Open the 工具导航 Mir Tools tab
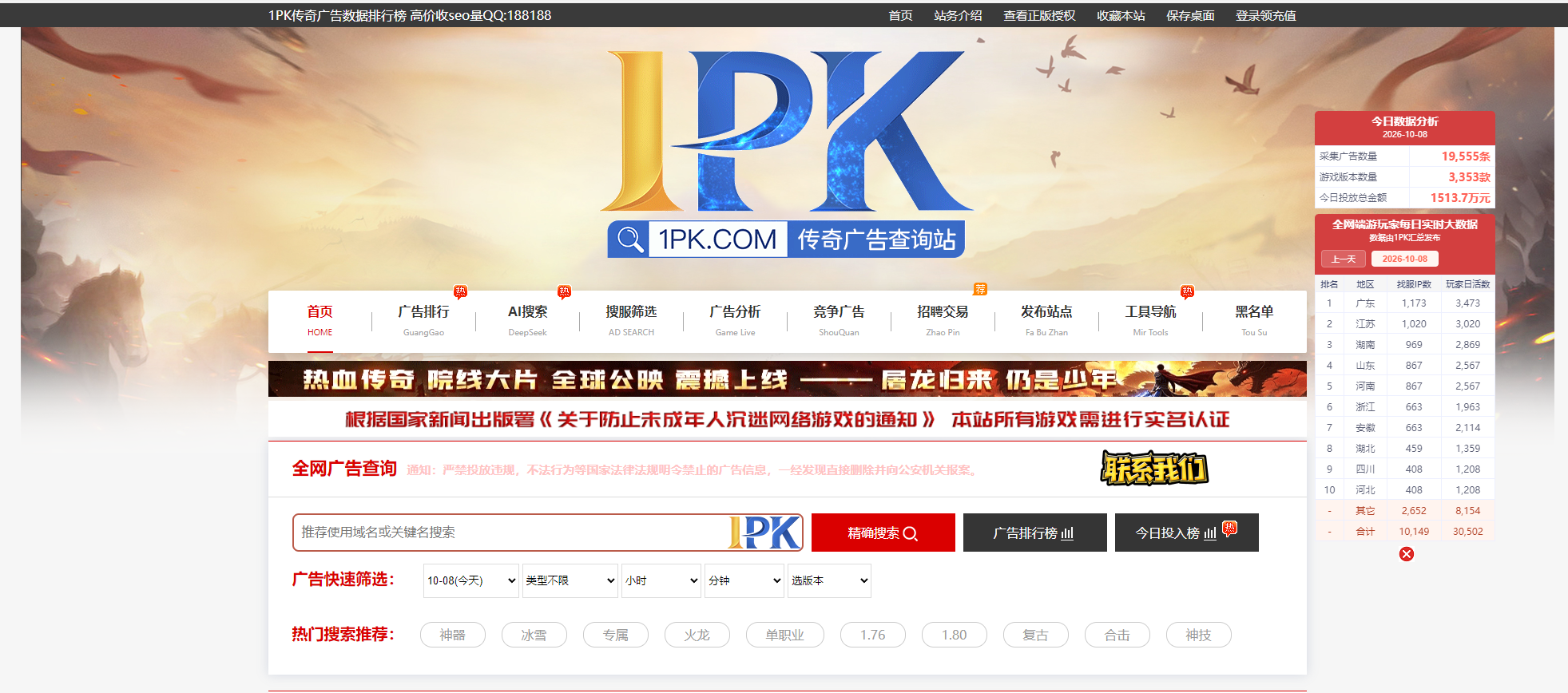Screen dimensions: 1568x693 [1150, 321]
